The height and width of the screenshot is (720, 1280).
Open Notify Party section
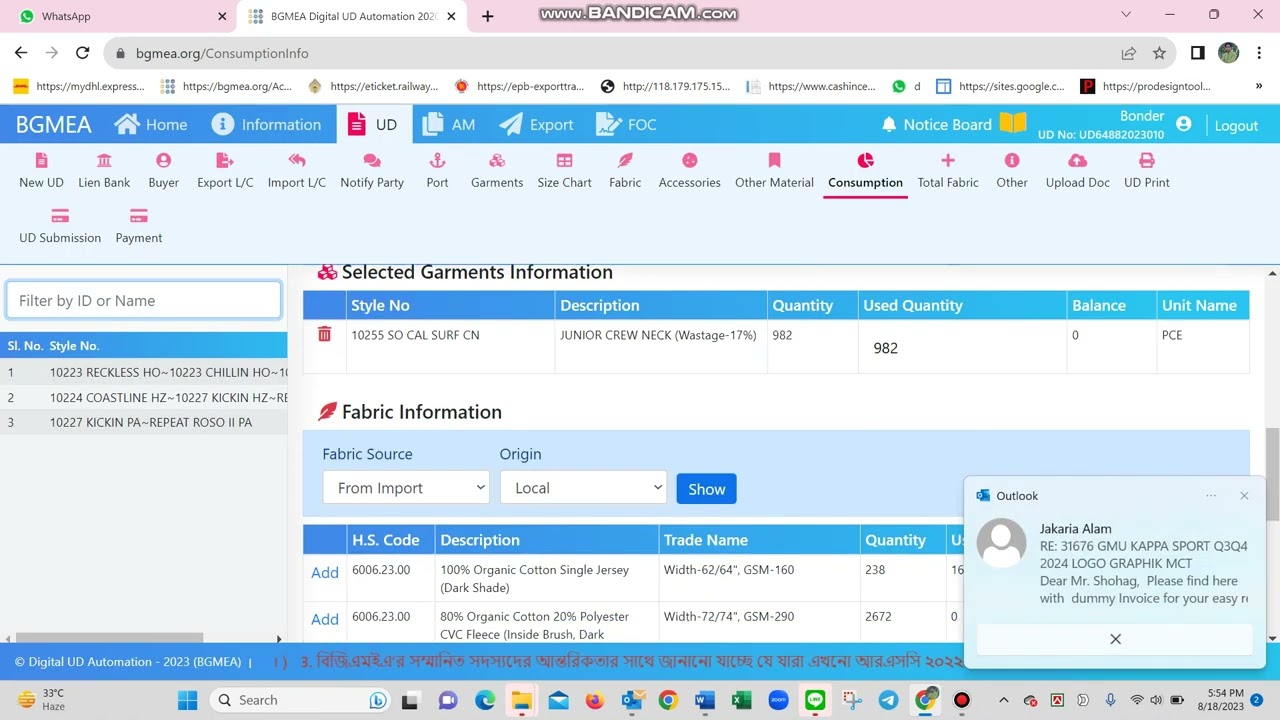(372, 171)
